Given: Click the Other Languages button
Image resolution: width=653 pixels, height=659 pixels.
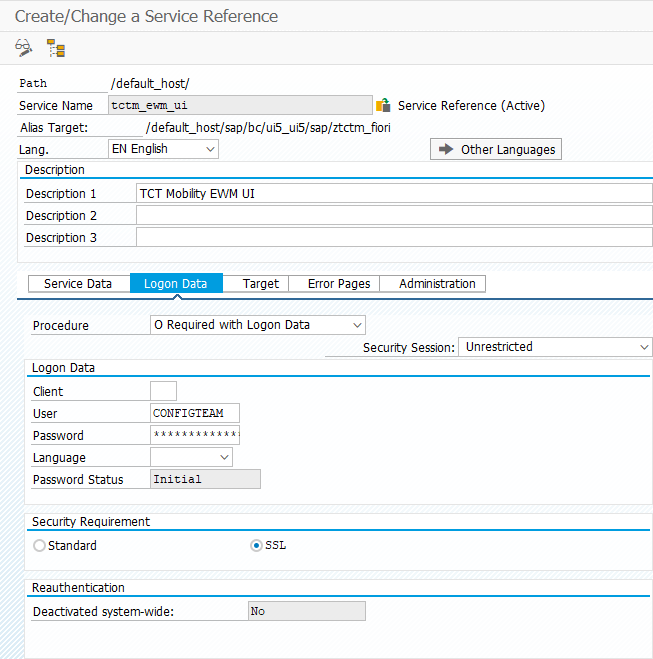Looking at the screenshot, I should (x=496, y=149).
